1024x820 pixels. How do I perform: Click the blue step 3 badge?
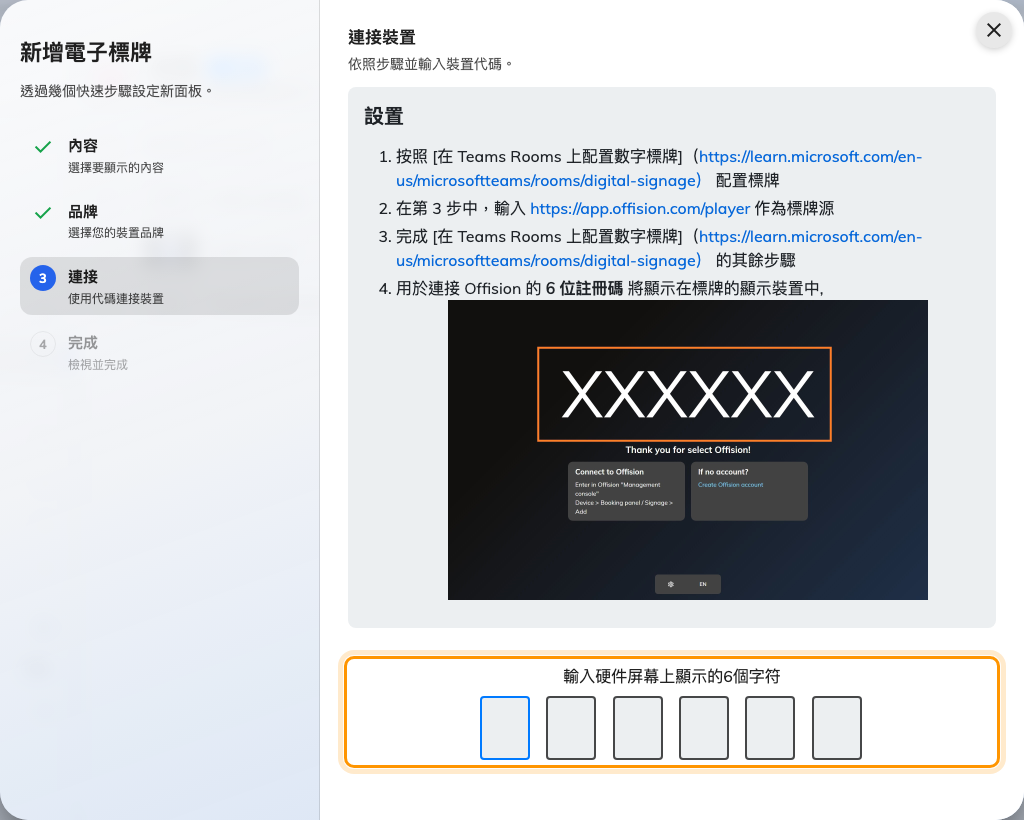click(x=43, y=278)
